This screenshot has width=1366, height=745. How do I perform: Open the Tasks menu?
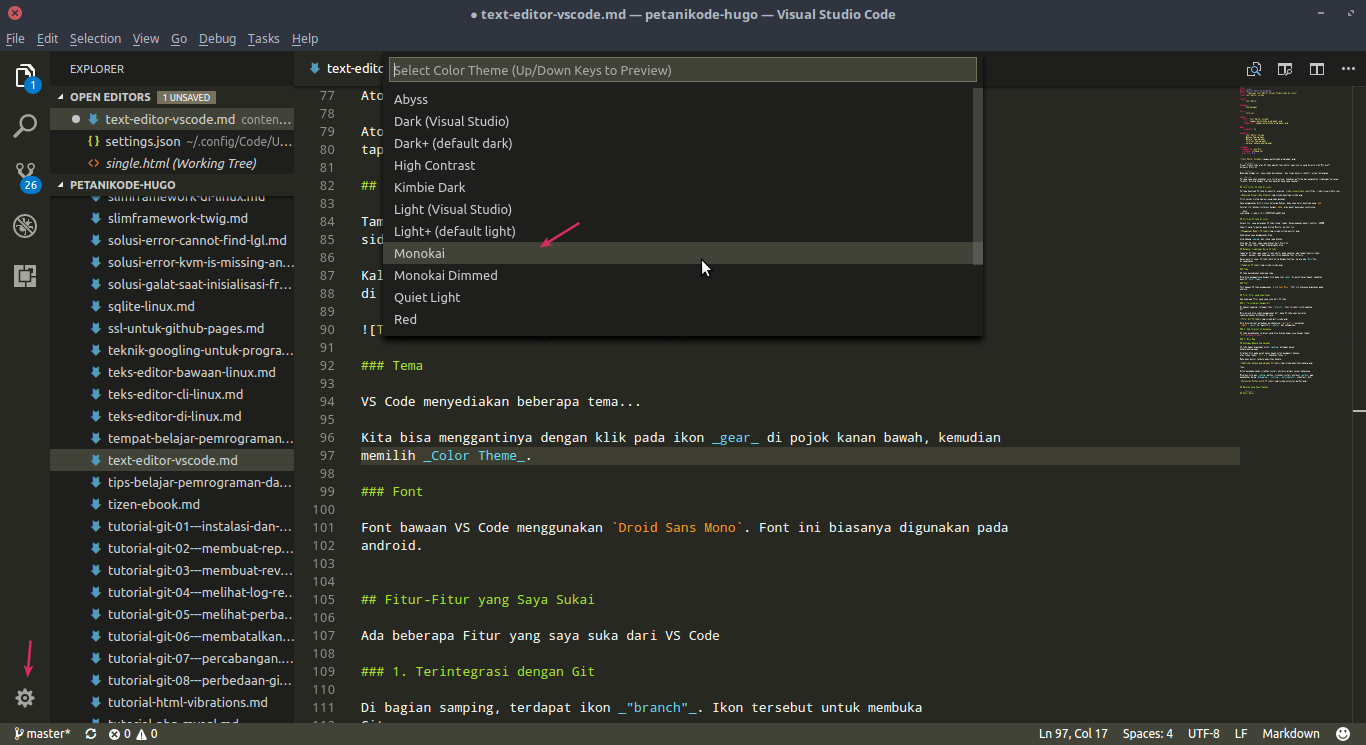click(263, 38)
